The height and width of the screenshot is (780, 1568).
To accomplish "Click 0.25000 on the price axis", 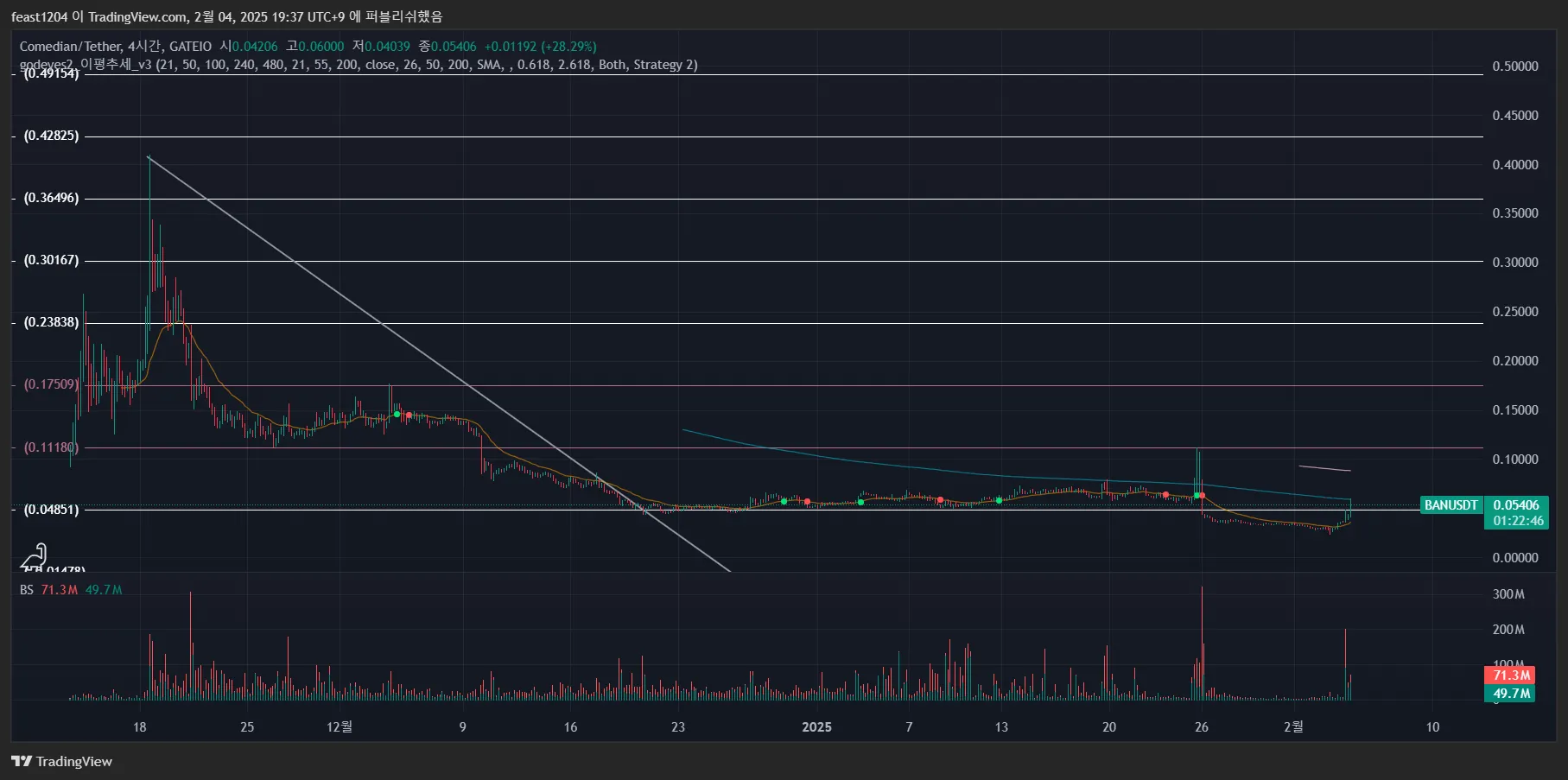I will pos(1515,312).
